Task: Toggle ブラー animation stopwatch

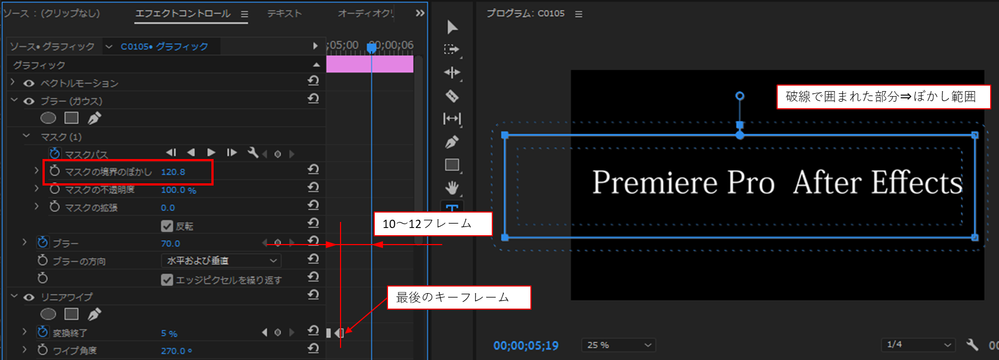Action: pyautogui.click(x=43, y=243)
